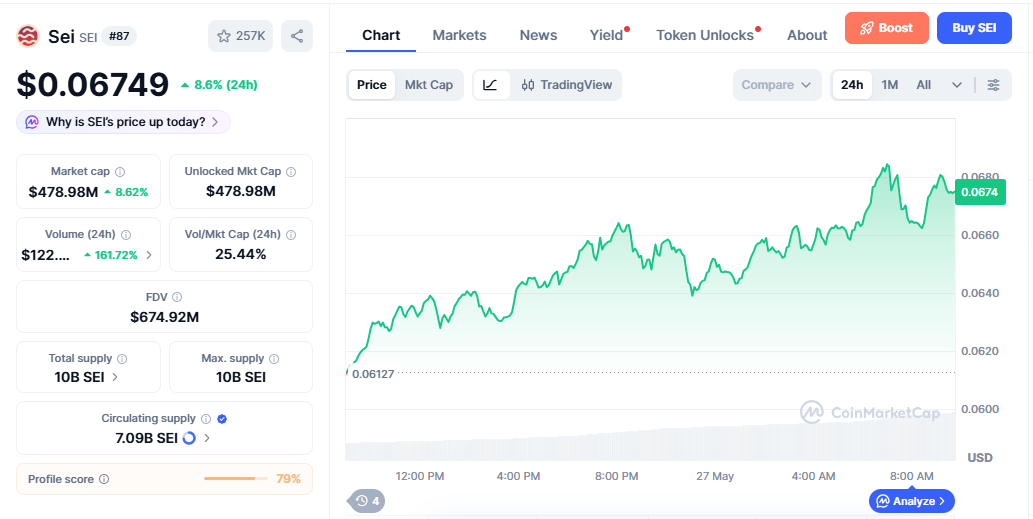Click the history events badge showing 4
Viewport: 1033px width, 519px height.
(367, 501)
